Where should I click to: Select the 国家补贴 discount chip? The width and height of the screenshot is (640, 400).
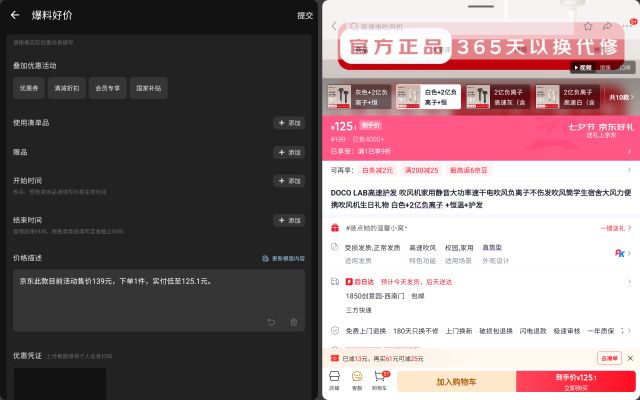(149, 88)
